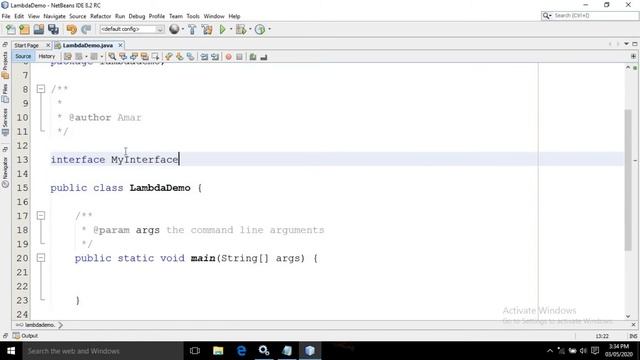This screenshot has width=640, height=360.
Task: Switch to the History view button
Action: [47, 56]
